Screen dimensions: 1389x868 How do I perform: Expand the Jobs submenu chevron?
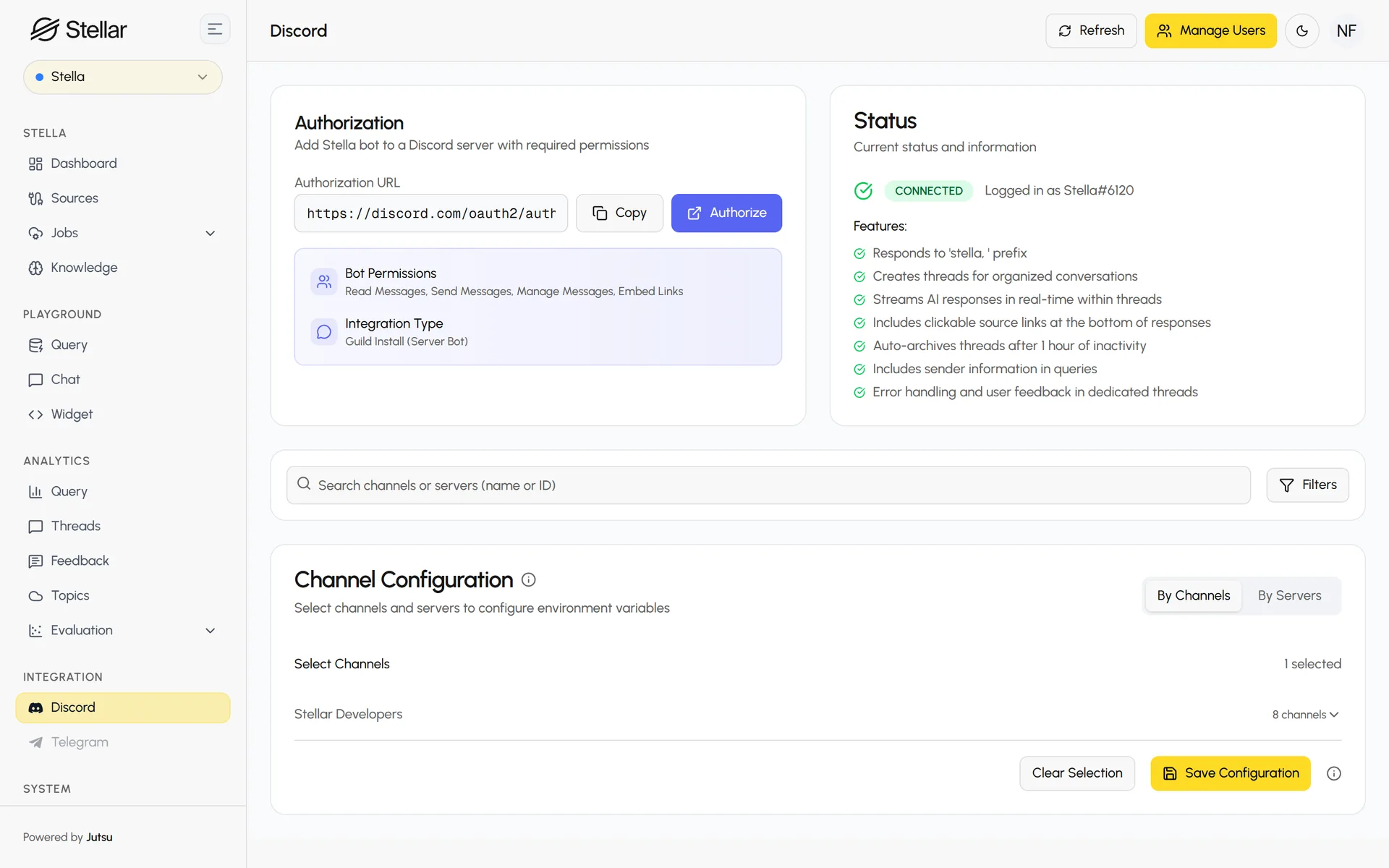pos(210,233)
